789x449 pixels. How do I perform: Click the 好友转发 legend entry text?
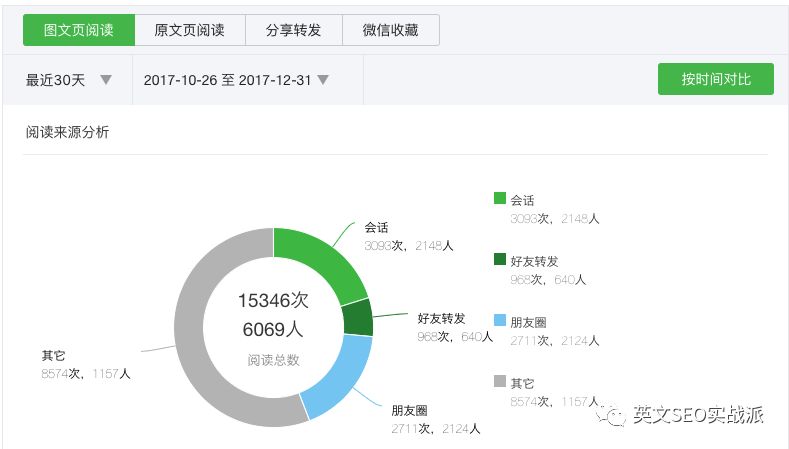(534, 261)
